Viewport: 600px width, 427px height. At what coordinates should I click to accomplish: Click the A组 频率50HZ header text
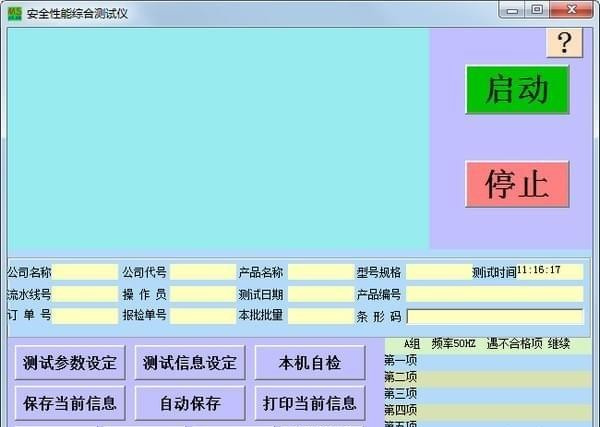click(440, 344)
